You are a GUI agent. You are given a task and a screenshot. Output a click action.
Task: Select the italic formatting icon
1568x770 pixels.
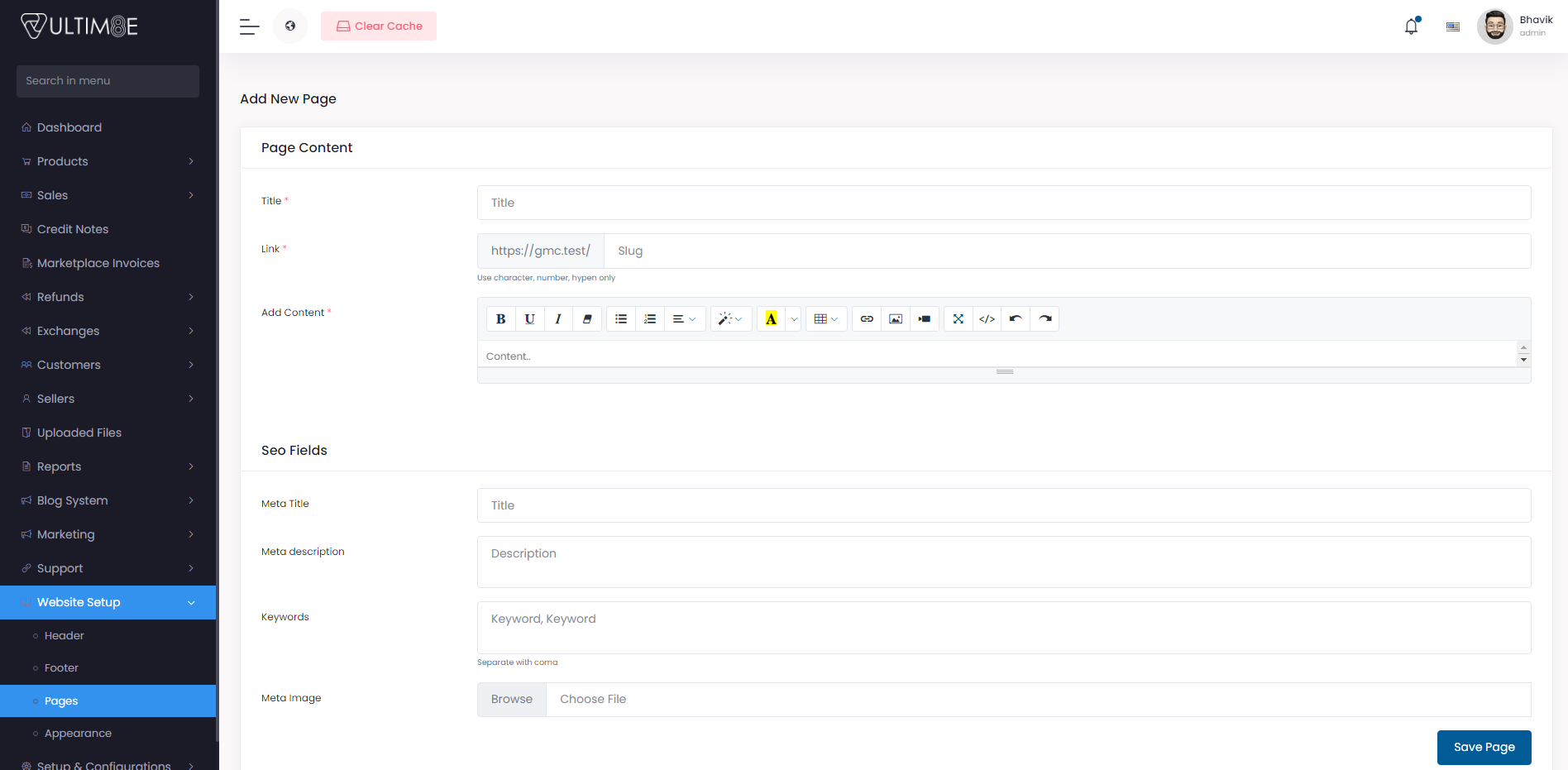point(558,318)
